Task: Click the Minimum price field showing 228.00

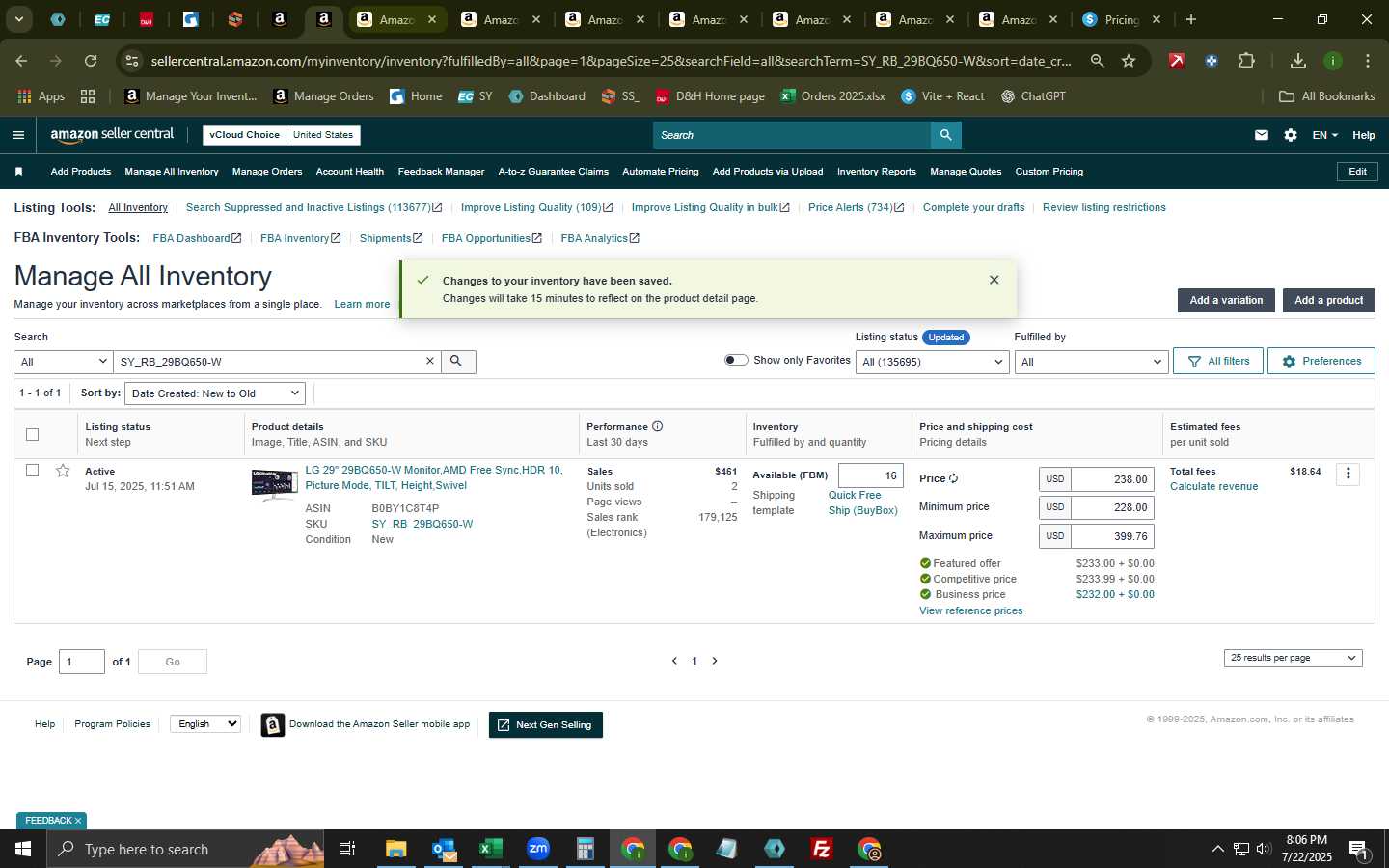Action: pyautogui.click(x=1112, y=507)
